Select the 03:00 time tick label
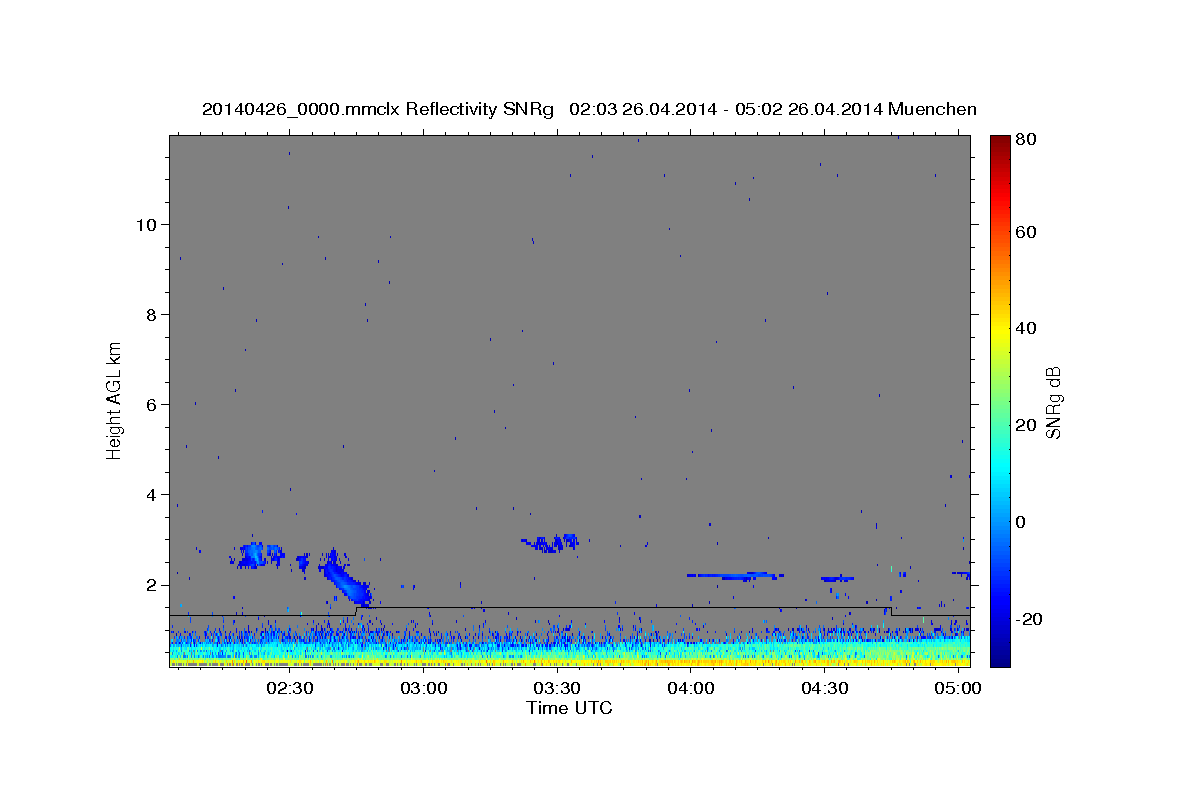 [x=424, y=689]
